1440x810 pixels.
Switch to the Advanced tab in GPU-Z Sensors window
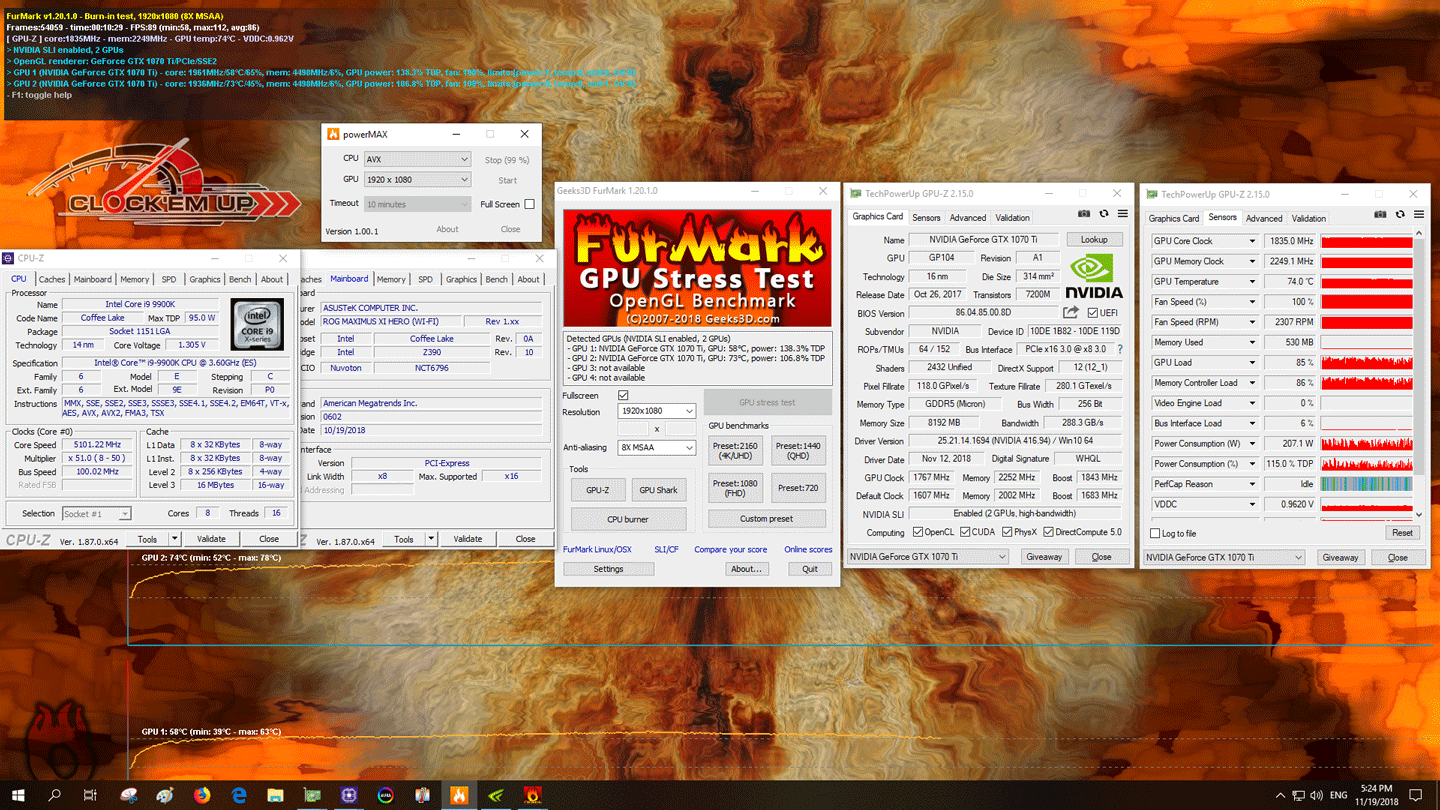pyautogui.click(x=1264, y=218)
